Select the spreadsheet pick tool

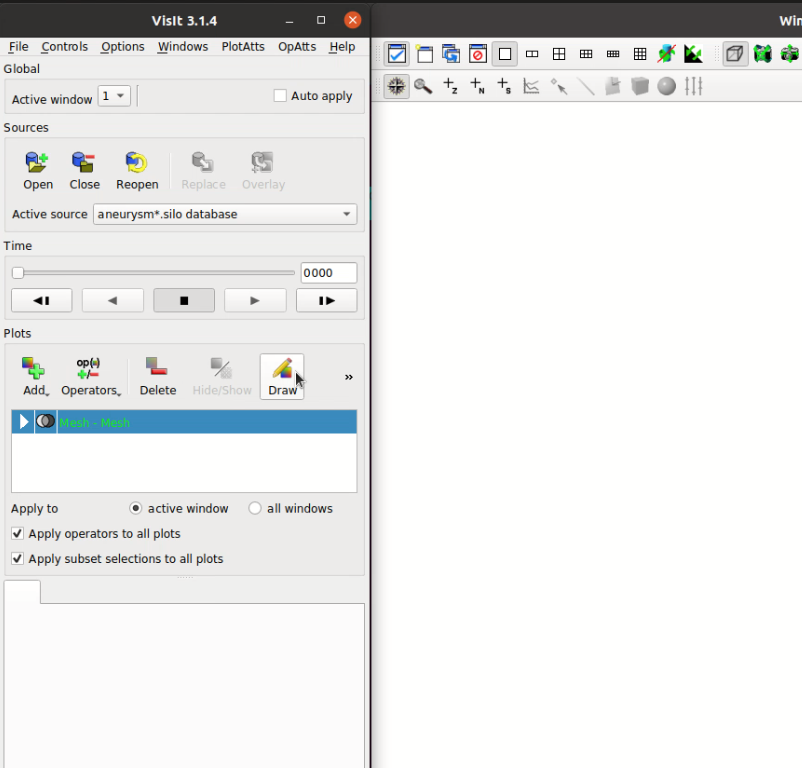(x=504, y=86)
